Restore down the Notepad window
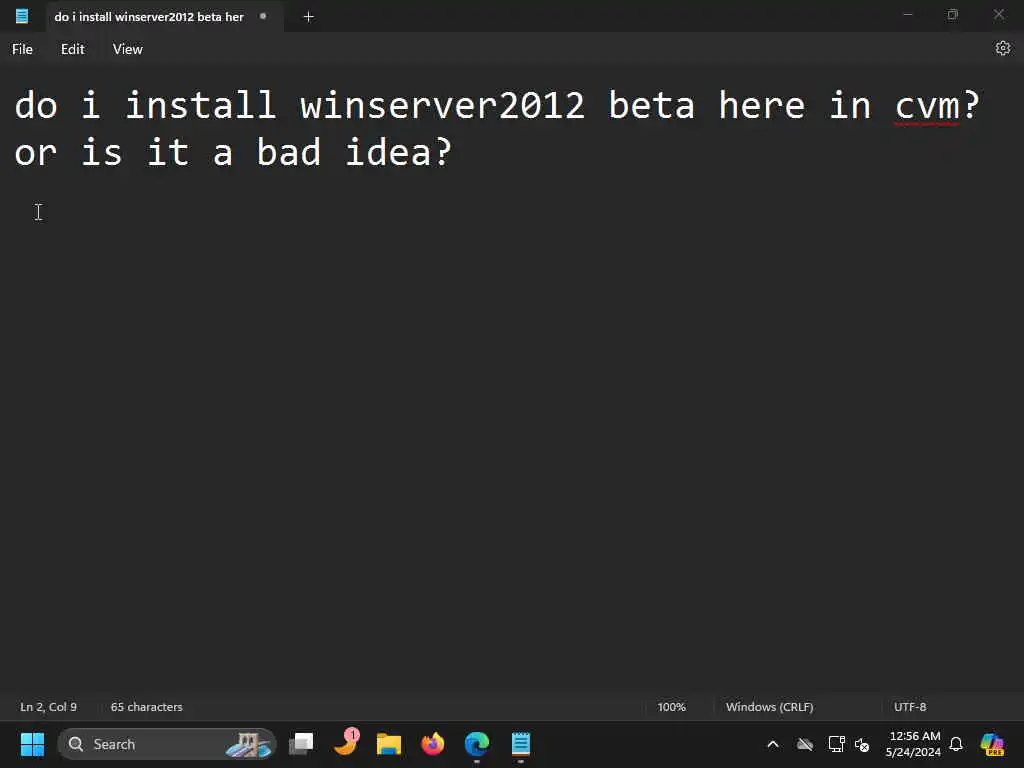 coord(953,14)
